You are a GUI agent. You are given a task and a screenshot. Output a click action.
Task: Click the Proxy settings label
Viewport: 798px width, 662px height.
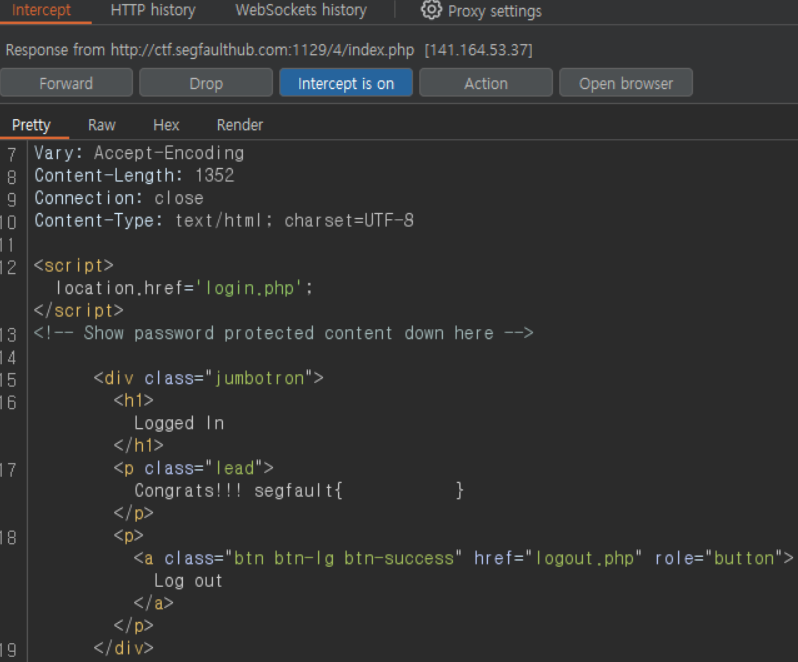tap(495, 11)
